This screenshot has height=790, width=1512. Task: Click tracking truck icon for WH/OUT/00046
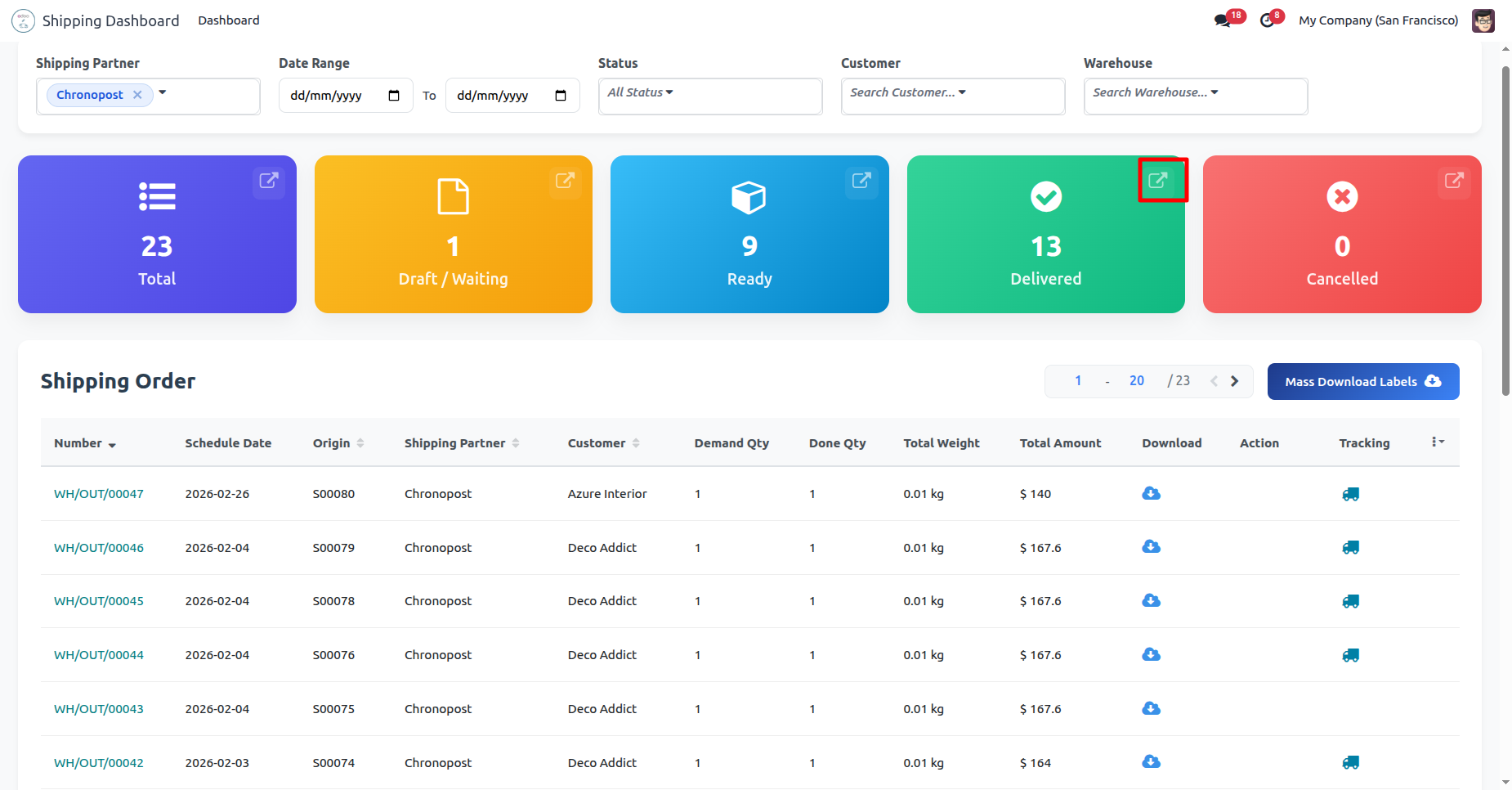click(x=1350, y=548)
